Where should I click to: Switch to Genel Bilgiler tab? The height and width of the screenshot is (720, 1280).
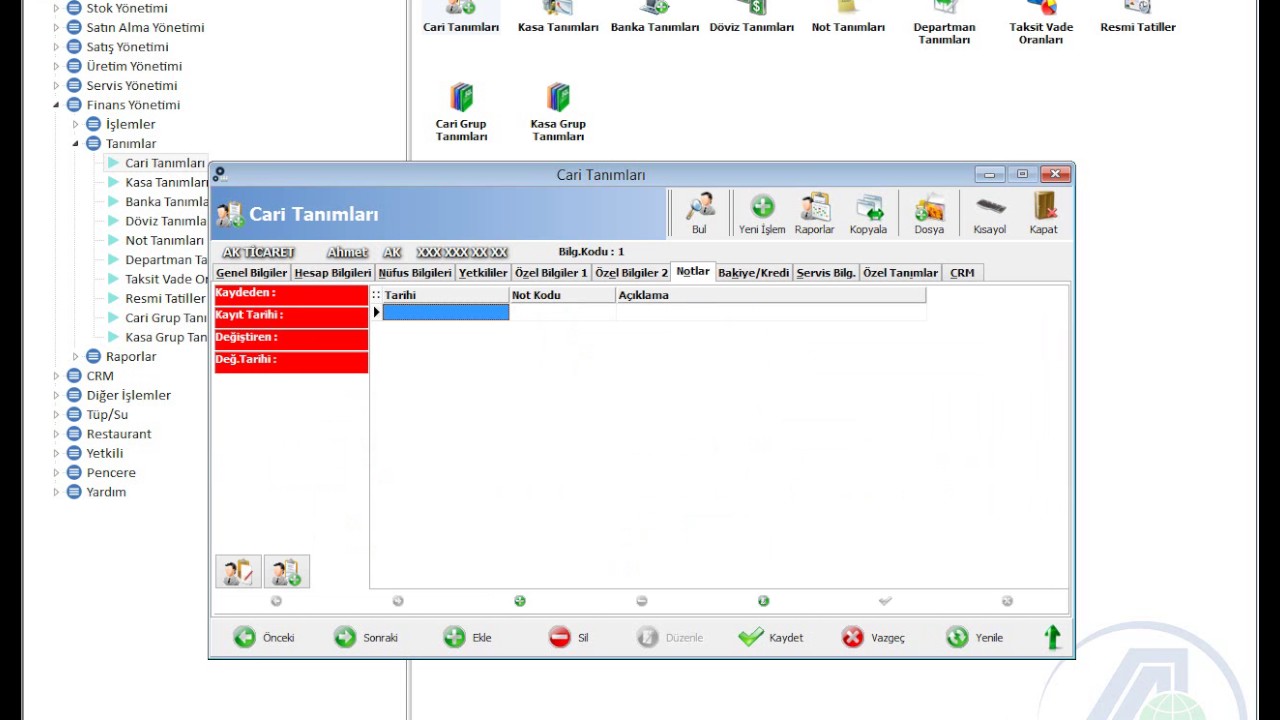[252, 273]
